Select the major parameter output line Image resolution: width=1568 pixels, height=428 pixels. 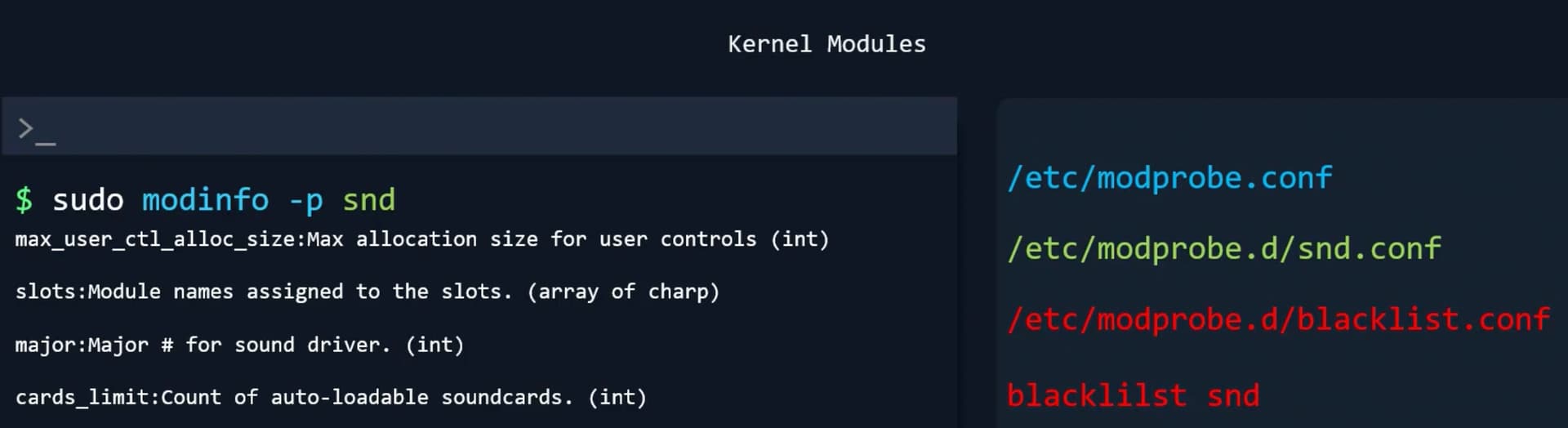[239, 345]
